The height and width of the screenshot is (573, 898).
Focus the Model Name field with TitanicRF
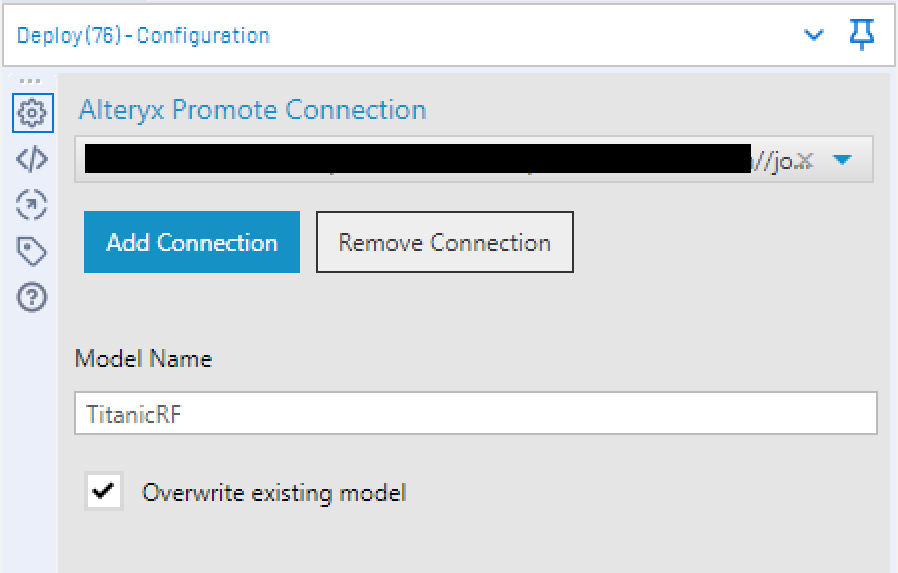coord(475,413)
